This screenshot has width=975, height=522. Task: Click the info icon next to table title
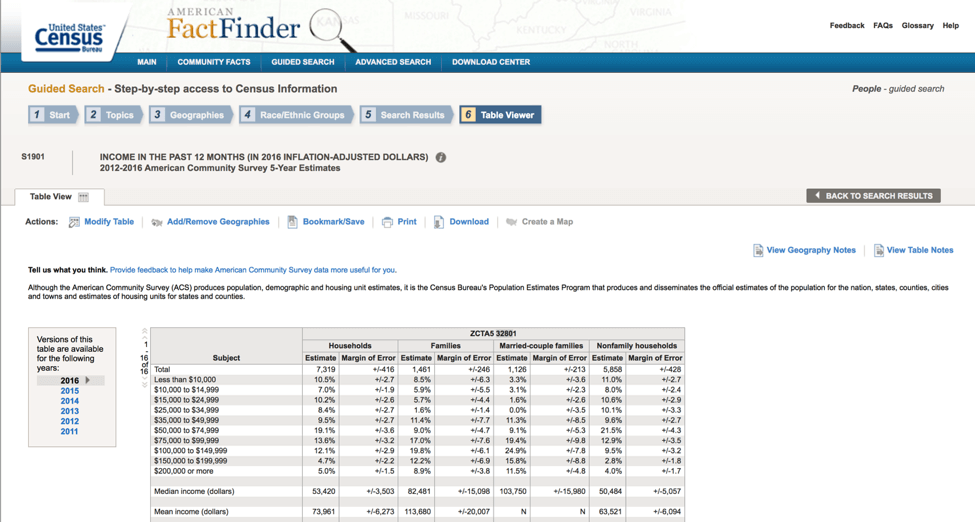[x=441, y=157]
